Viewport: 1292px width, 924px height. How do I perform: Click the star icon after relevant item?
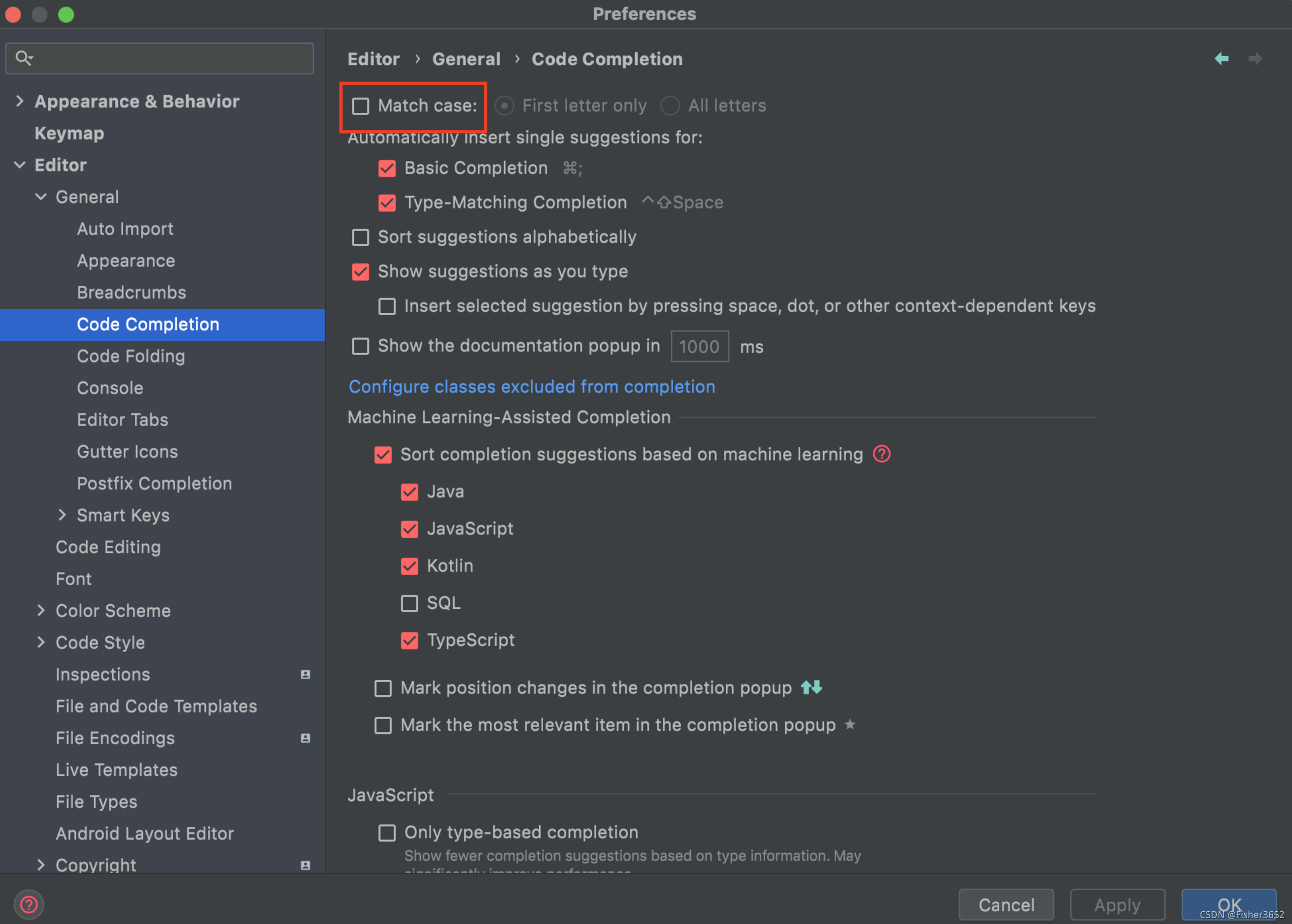tap(850, 725)
